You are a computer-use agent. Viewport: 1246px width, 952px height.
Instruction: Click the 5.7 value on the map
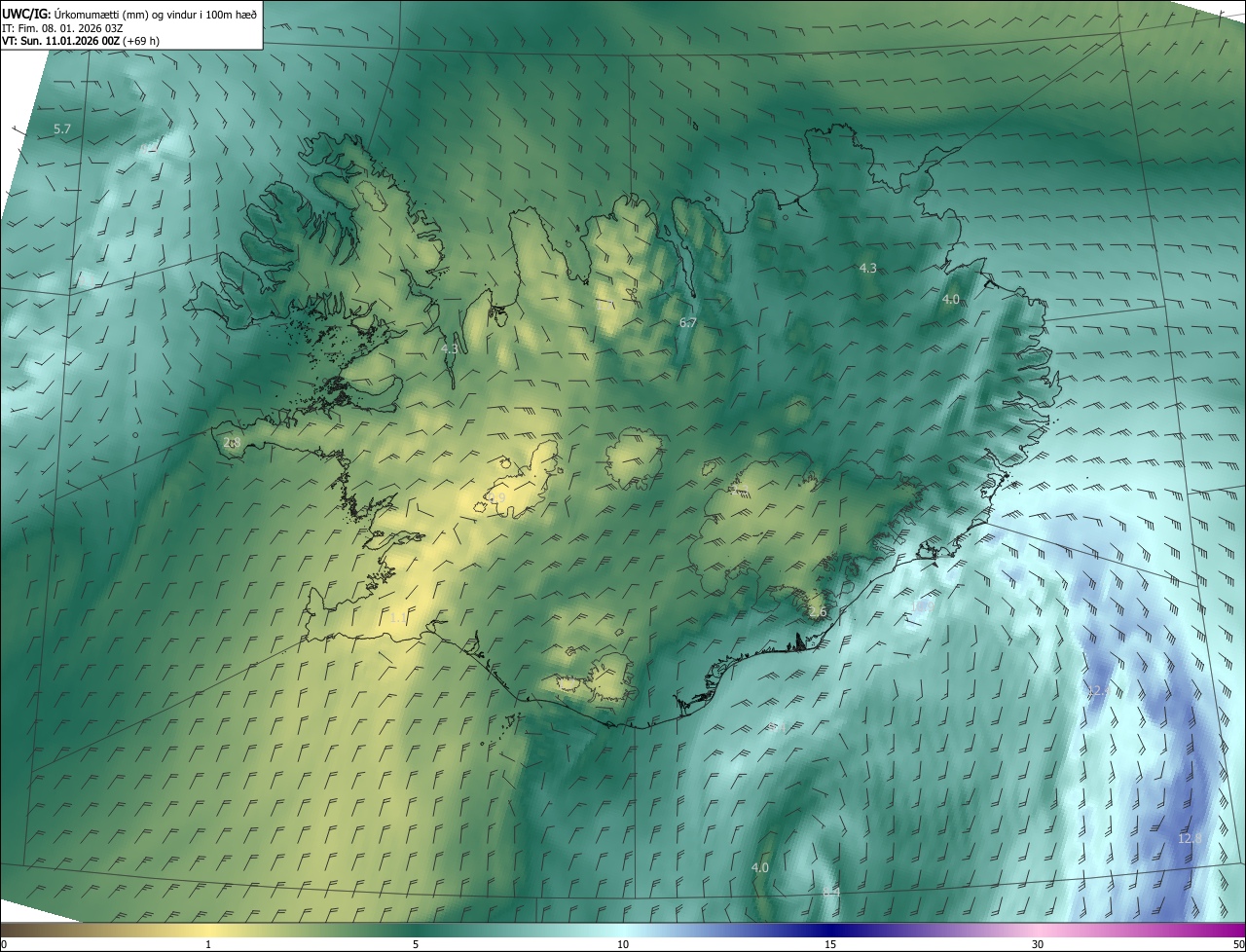(62, 128)
